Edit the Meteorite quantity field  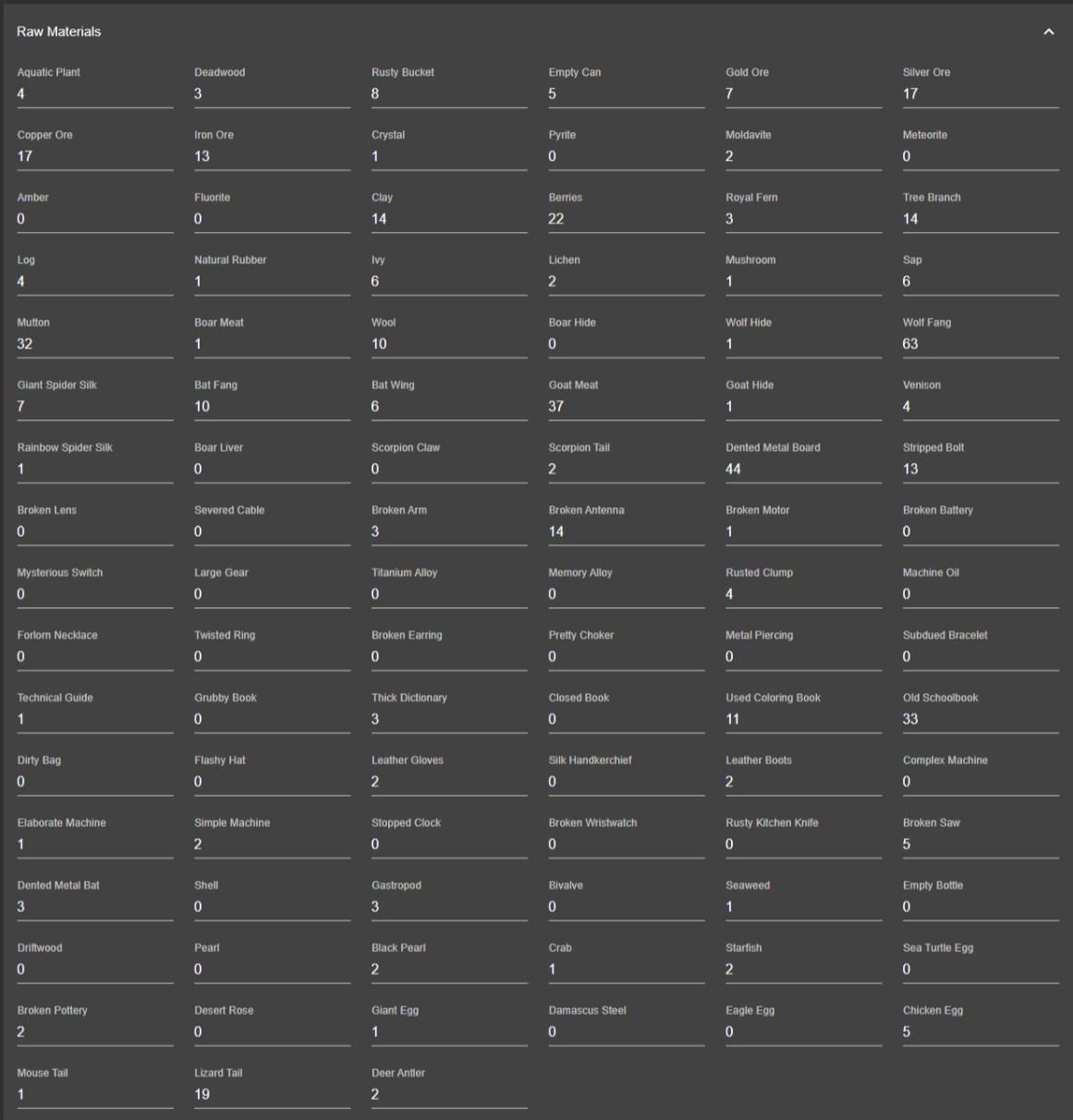point(980,156)
